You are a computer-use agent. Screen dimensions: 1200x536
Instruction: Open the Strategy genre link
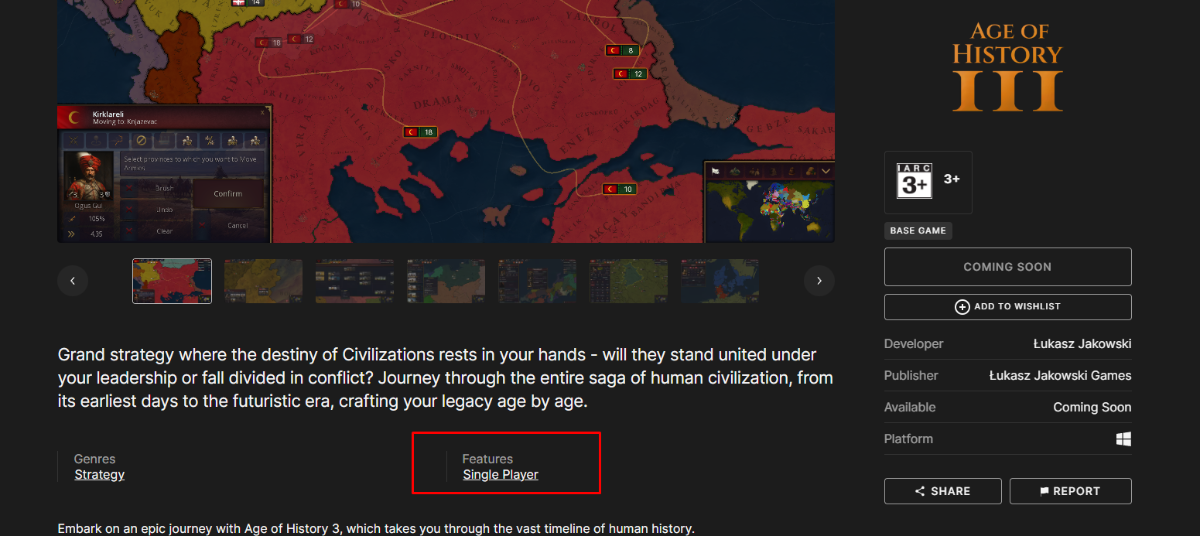point(100,475)
